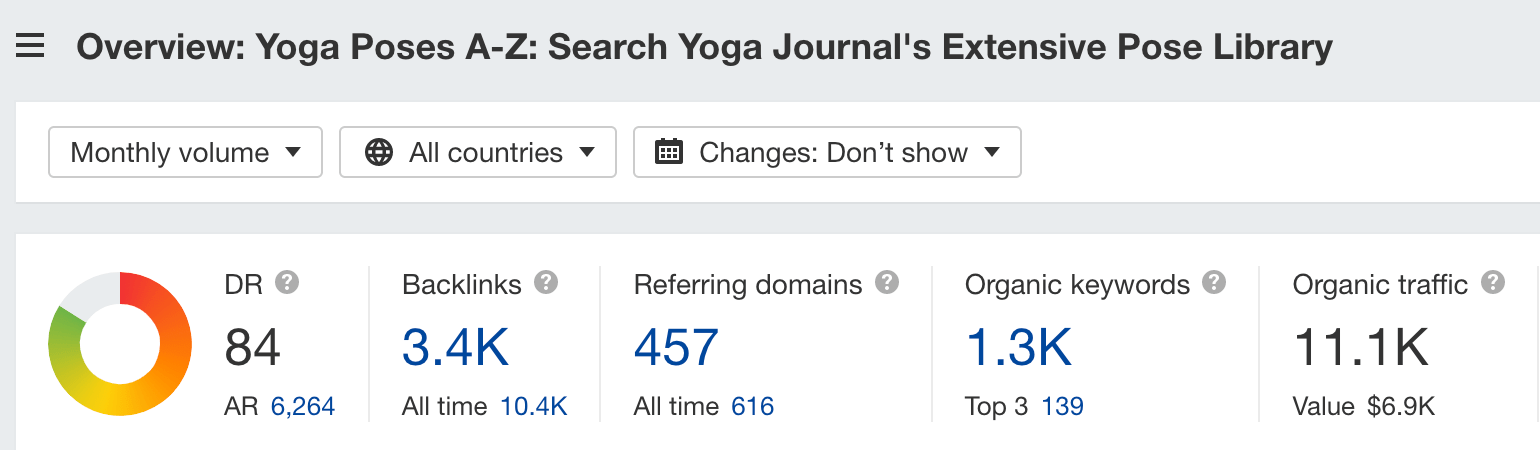This screenshot has height=450, width=1540.
Task: Click the DR donut chart
Action: (x=119, y=344)
